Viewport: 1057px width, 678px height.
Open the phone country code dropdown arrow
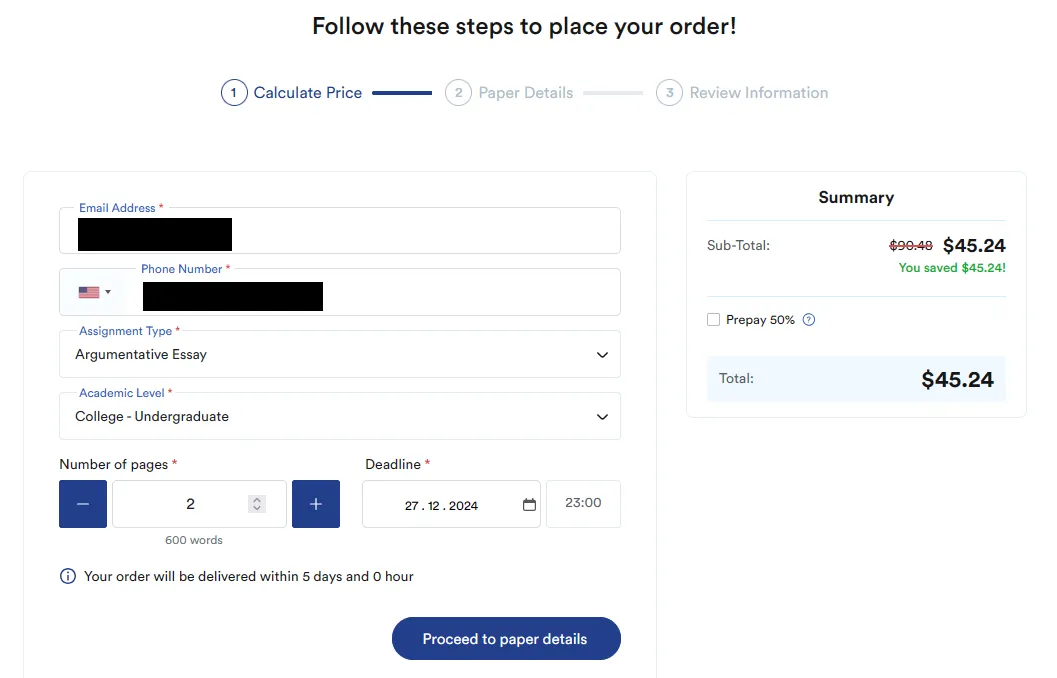pyautogui.click(x=108, y=292)
